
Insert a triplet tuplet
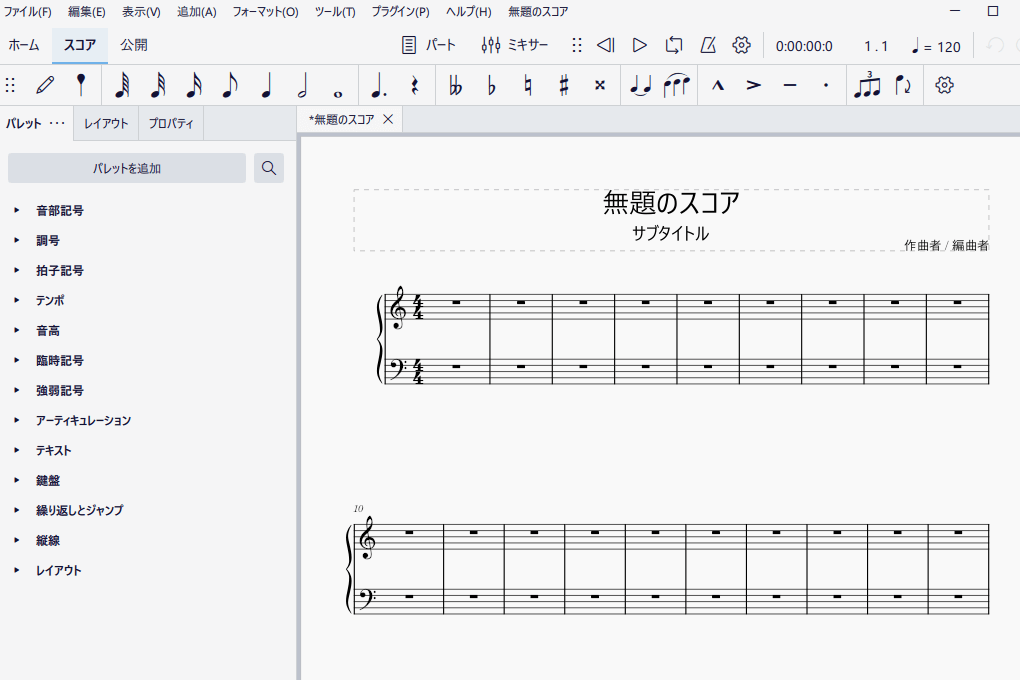click(x=867, y=86)
